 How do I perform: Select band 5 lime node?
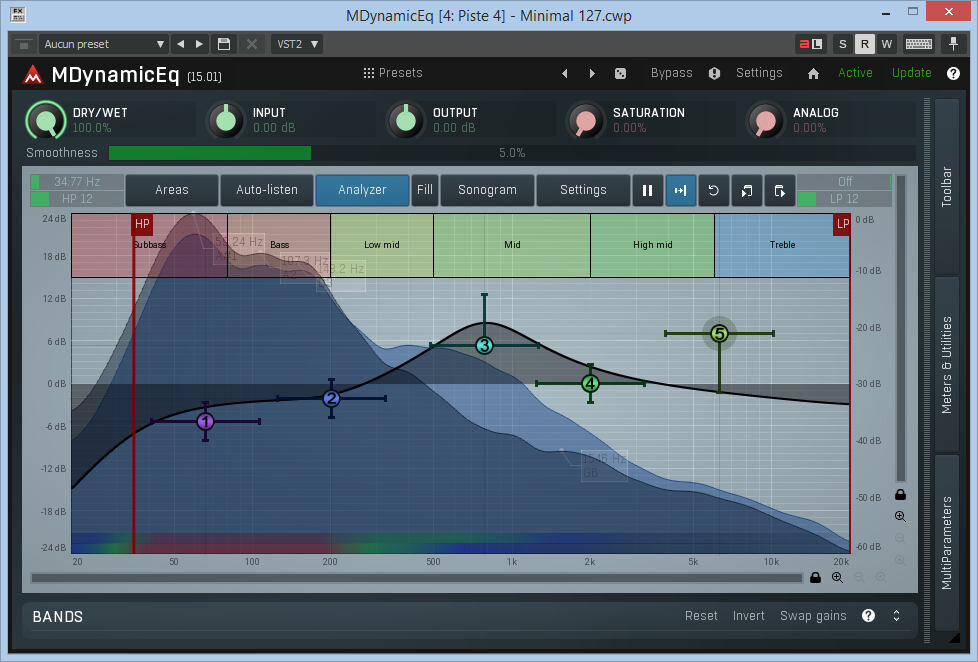pyautogui.click(x=719, y=334)
